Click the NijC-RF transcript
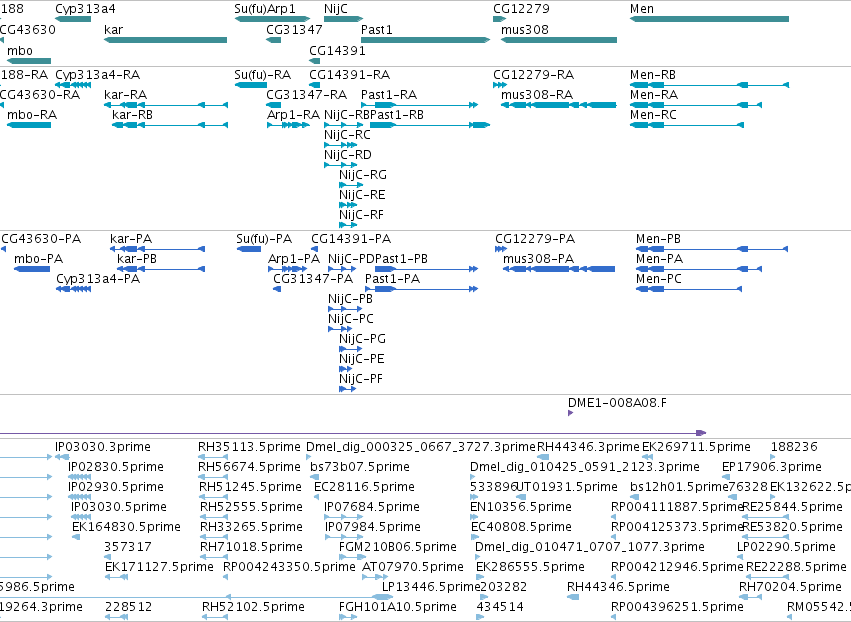The width and height of the screenshot is (851, 622). pos(348,225)
